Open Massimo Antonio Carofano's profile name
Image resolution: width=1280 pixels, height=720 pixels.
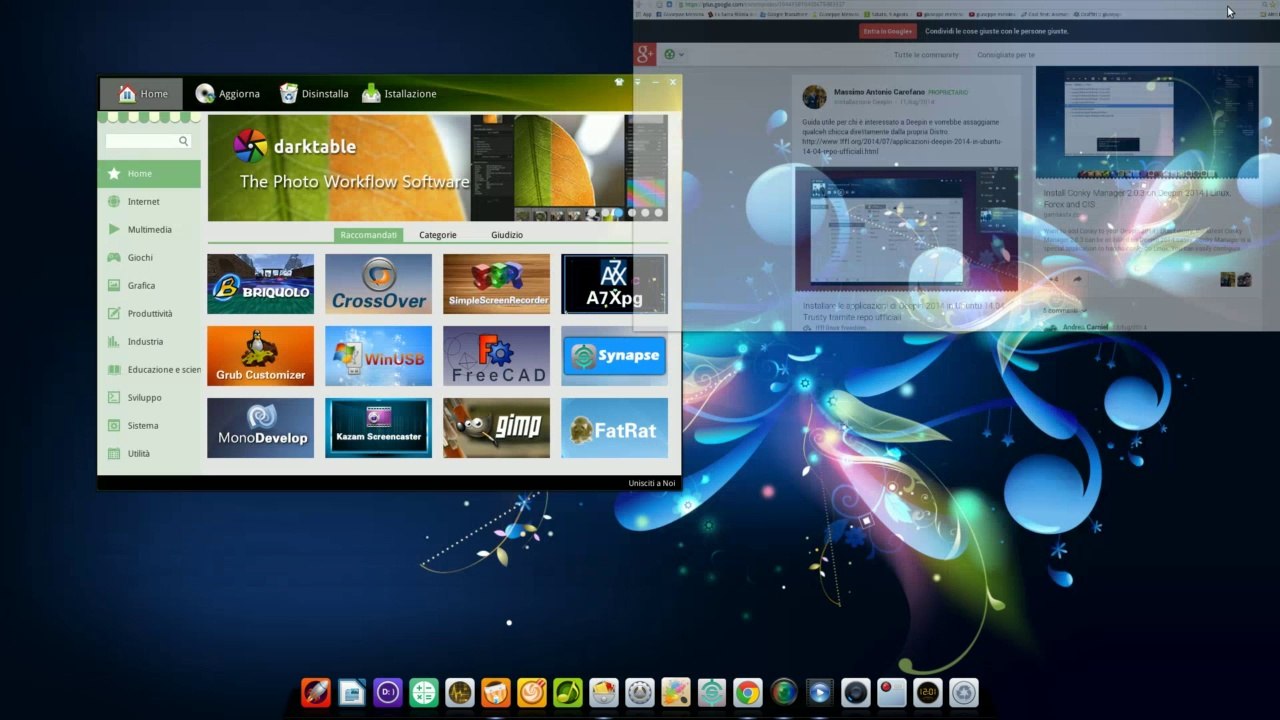click(880, 92)
